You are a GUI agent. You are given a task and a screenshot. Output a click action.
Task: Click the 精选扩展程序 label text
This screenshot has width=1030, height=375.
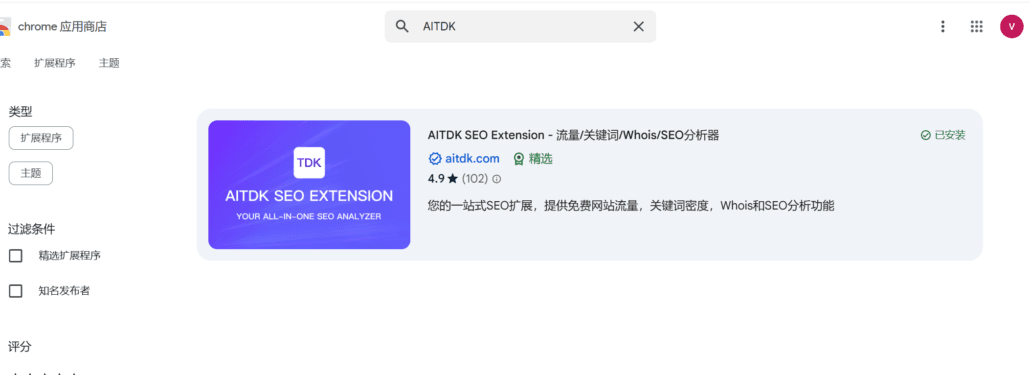point(70,256)
